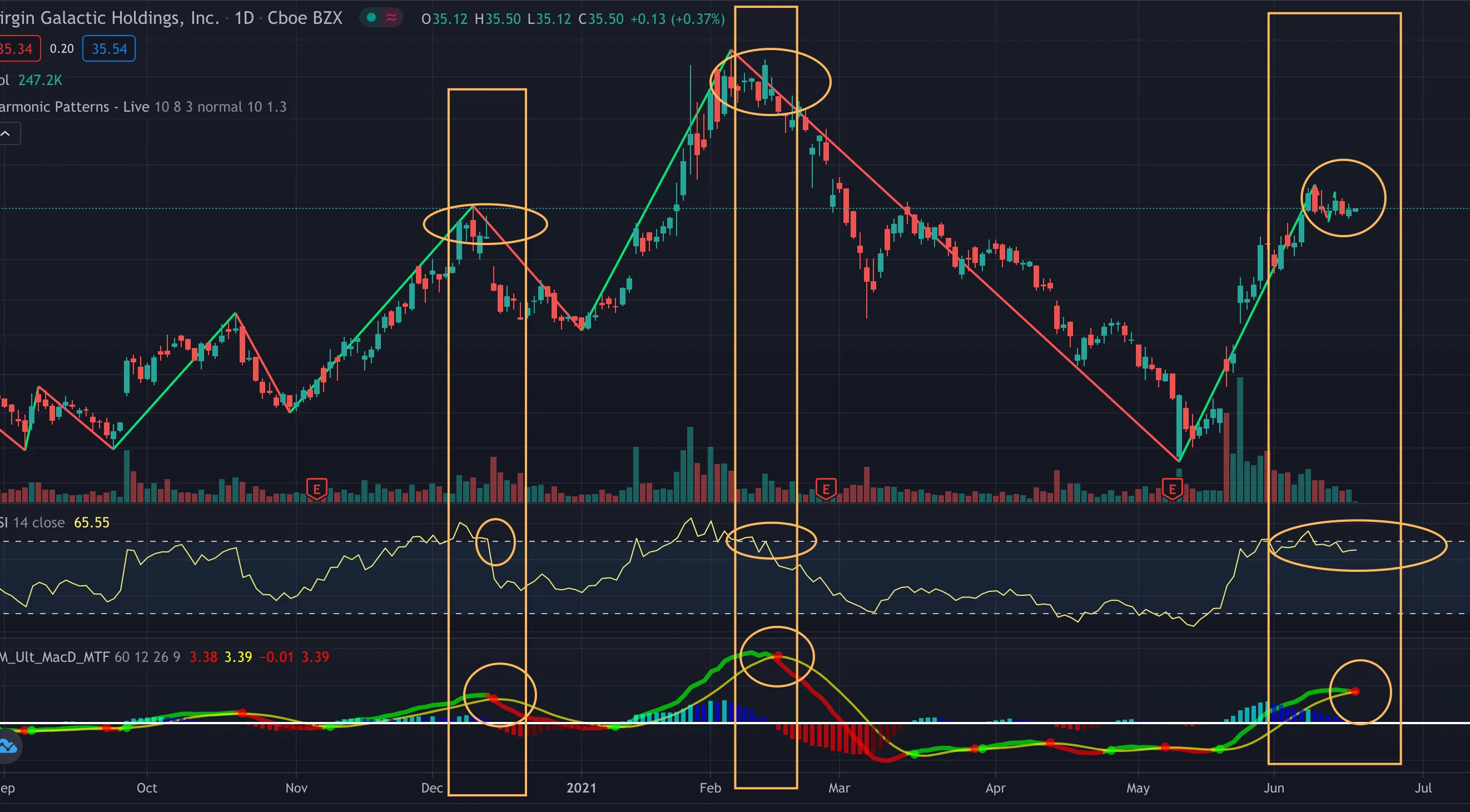Click the change value +0.13 (+0.37%)
The height and width of the screenshot is (812, 1470).
point(677,19)
